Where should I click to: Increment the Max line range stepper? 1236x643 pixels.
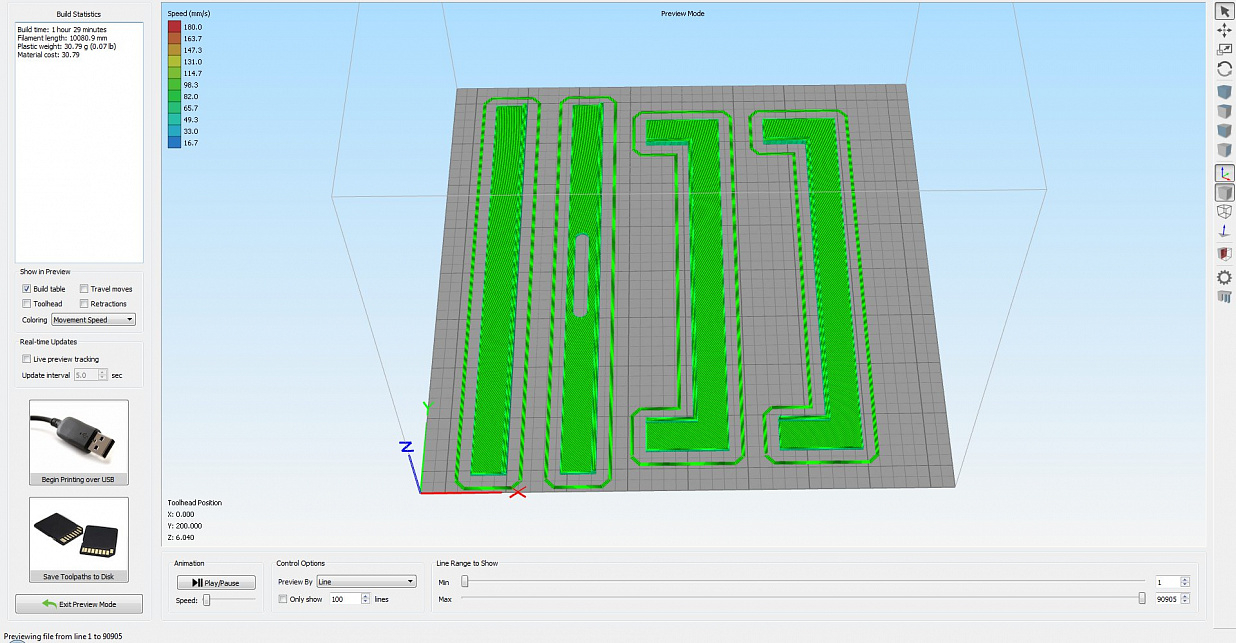click(1185, 596)
